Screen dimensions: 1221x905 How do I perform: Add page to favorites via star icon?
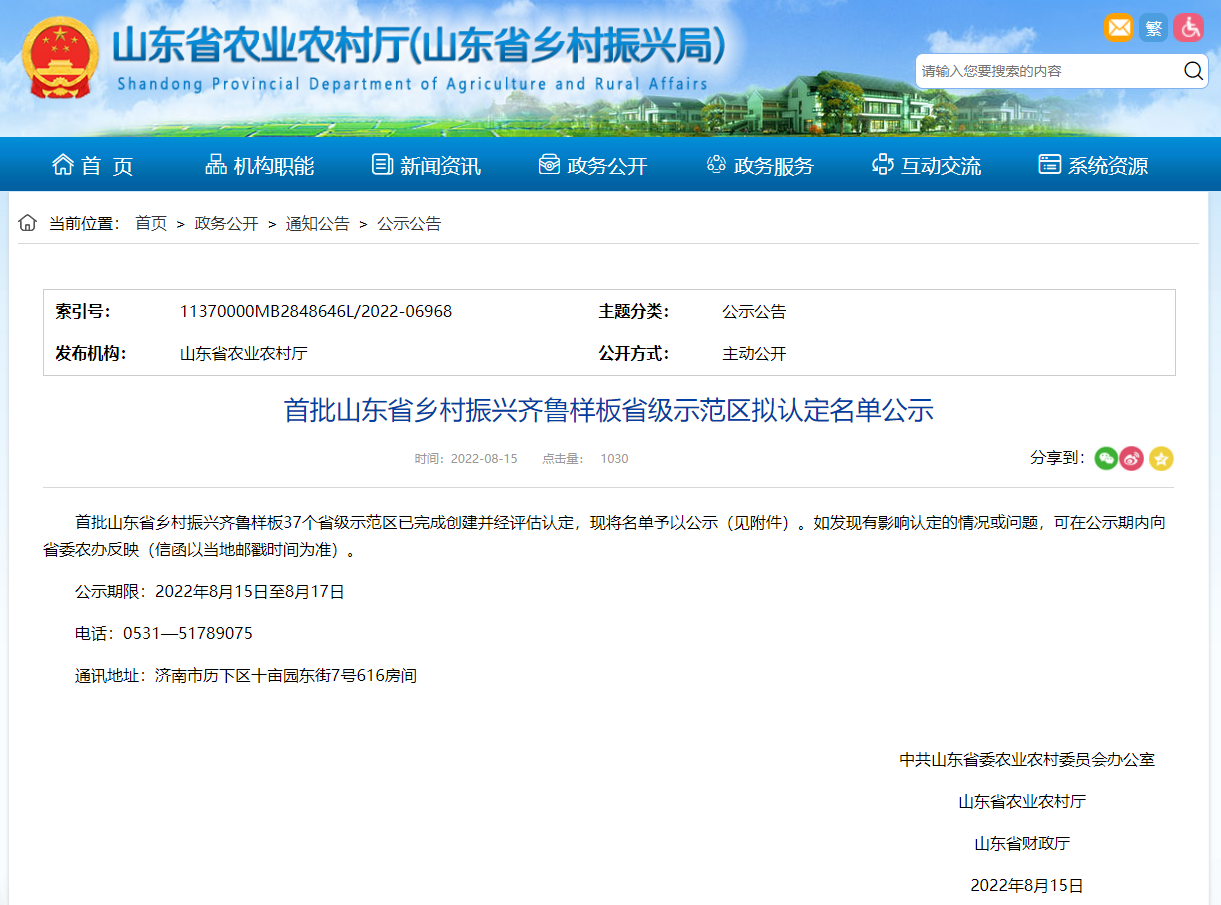coord(1160,458)
